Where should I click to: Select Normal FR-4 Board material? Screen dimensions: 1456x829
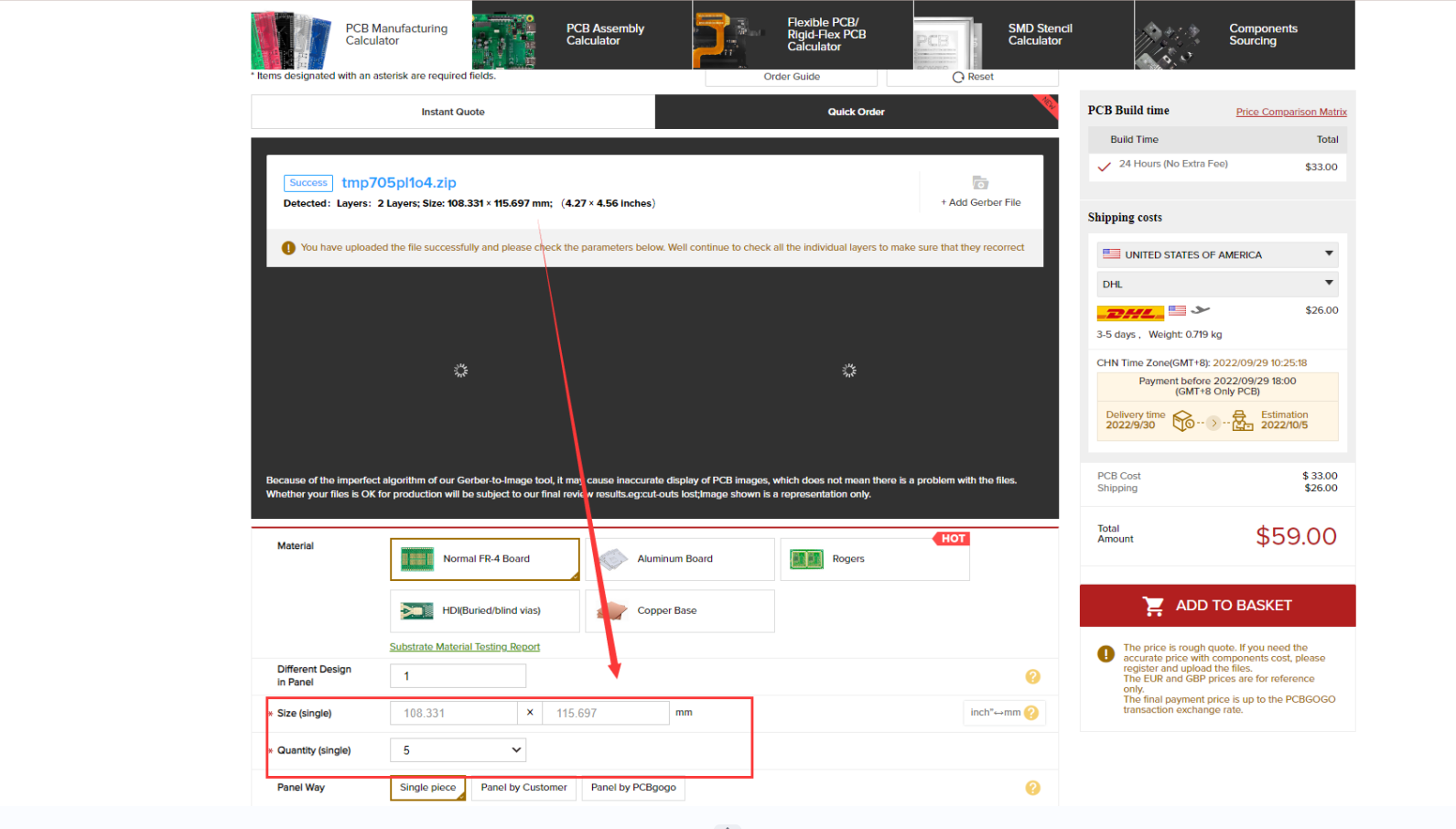485,559
